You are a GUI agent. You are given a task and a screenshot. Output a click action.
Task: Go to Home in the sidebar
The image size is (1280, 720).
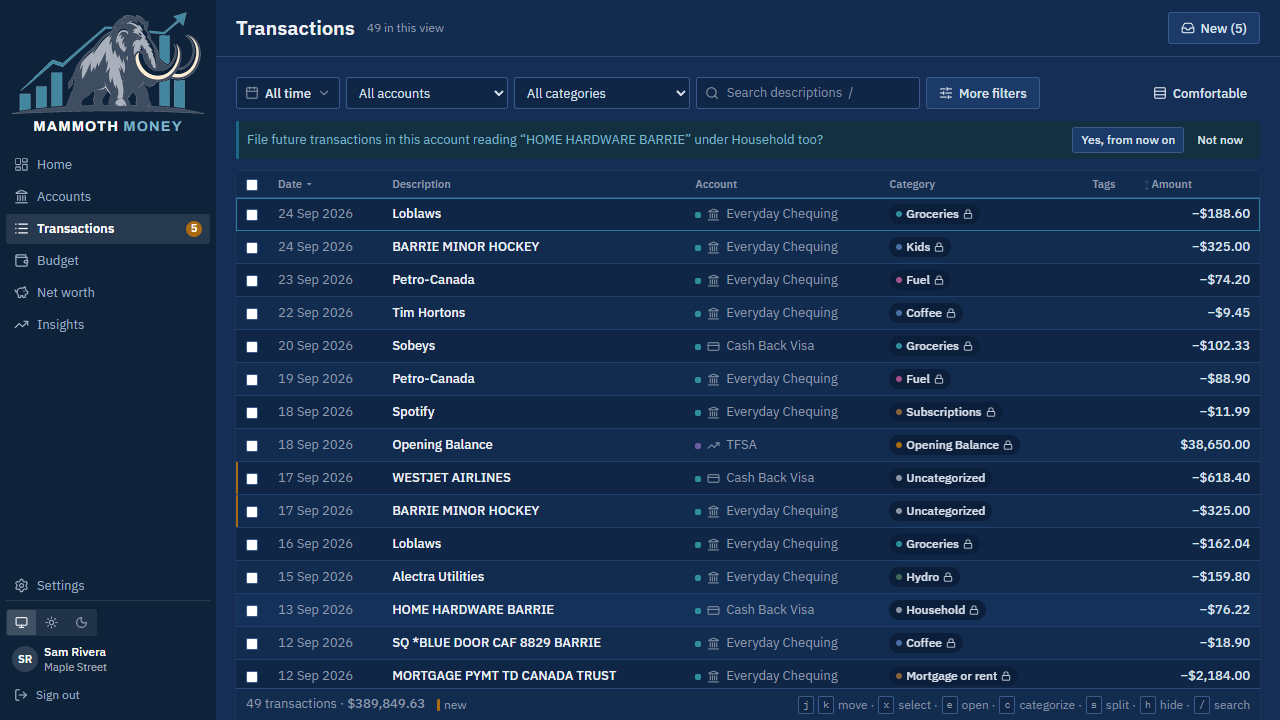(108, 164)
